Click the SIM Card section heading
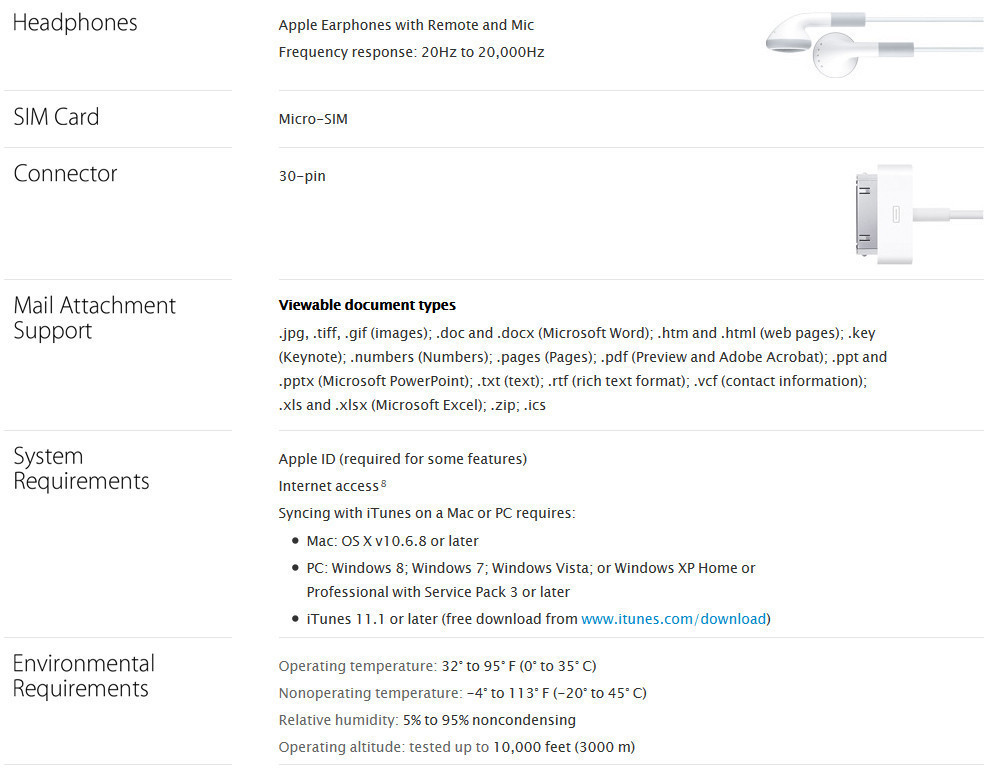Screen dimensions: 989x774 (56, 117)
